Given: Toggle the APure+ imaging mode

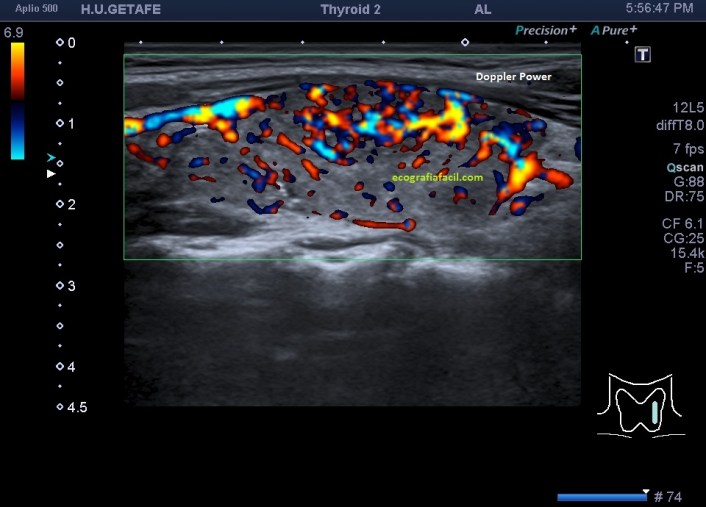Looking at the screenshot, I should (x=614, y=31).
